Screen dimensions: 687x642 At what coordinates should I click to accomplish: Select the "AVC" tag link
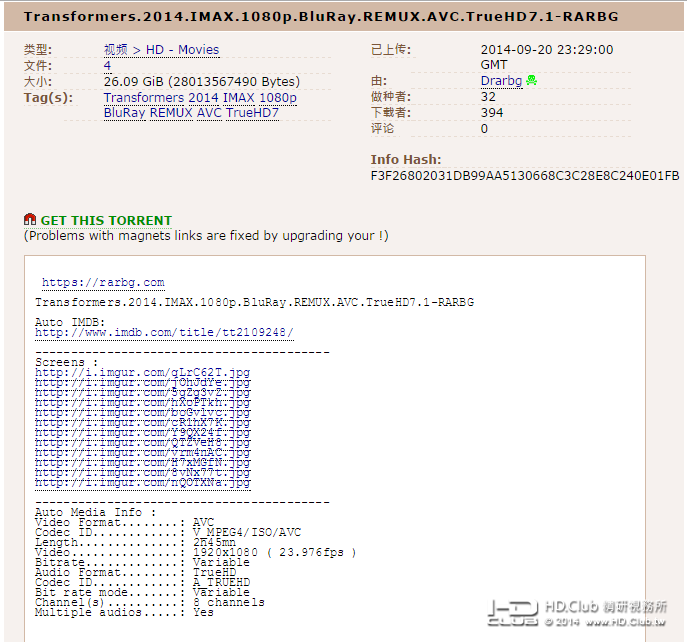(x=209, y=113)
